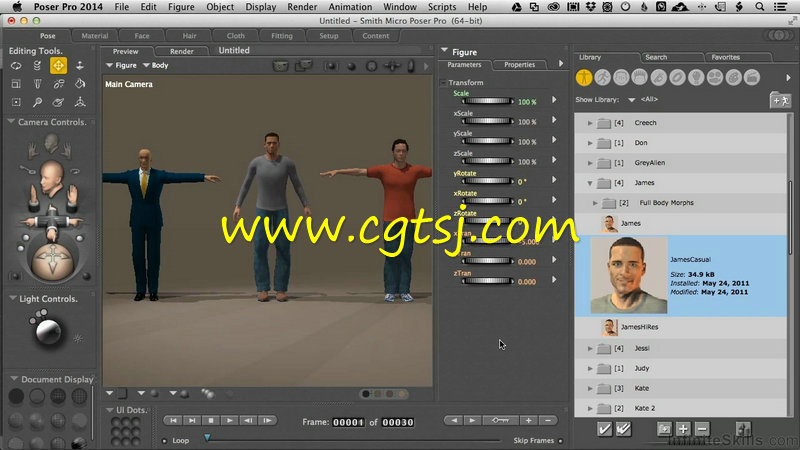
Task: Click the add-figure folder icon
Action: click(x=780, y=100)
